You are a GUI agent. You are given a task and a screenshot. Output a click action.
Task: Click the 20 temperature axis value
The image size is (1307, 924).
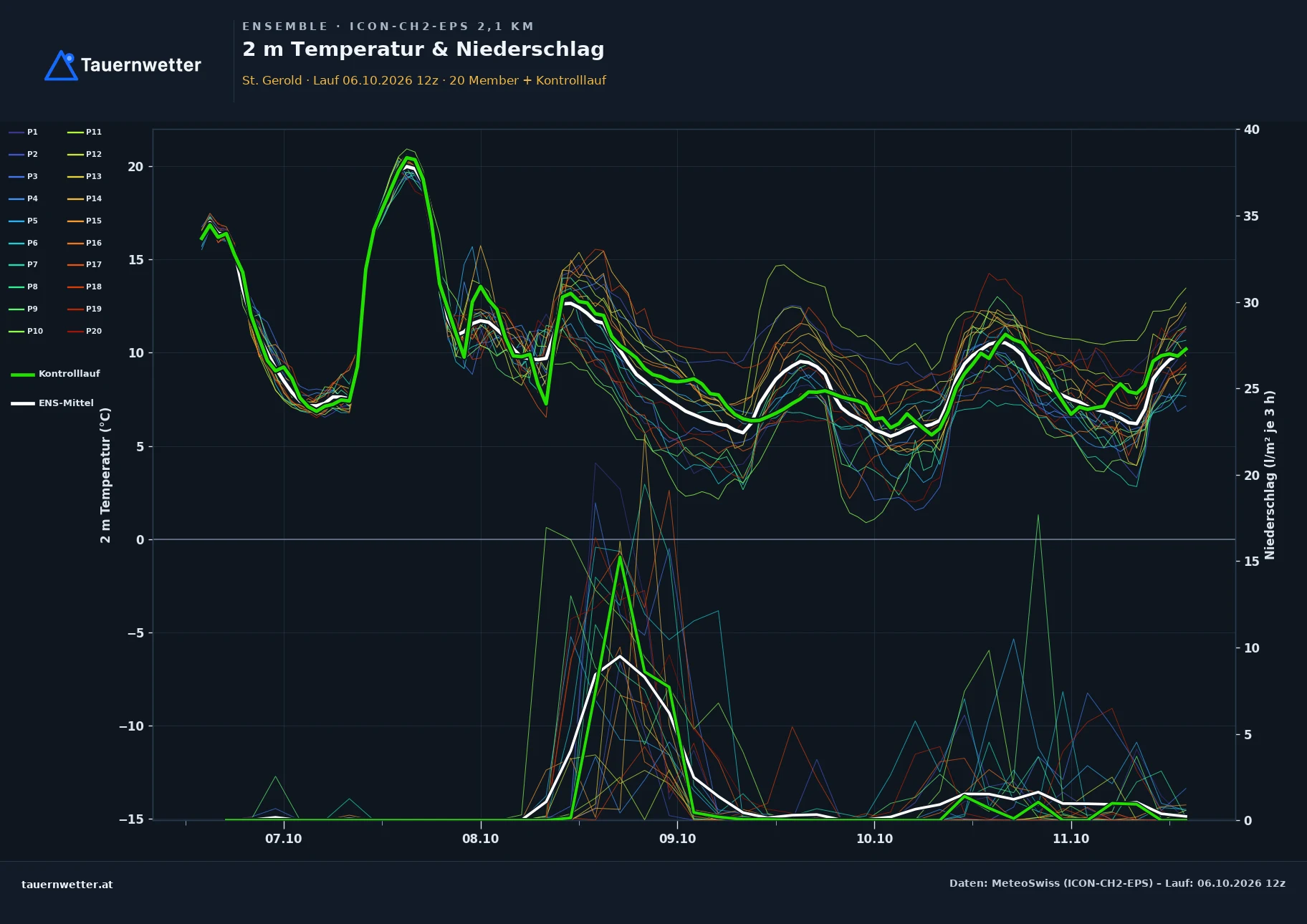pyautogui.click(x=135, y=167)
